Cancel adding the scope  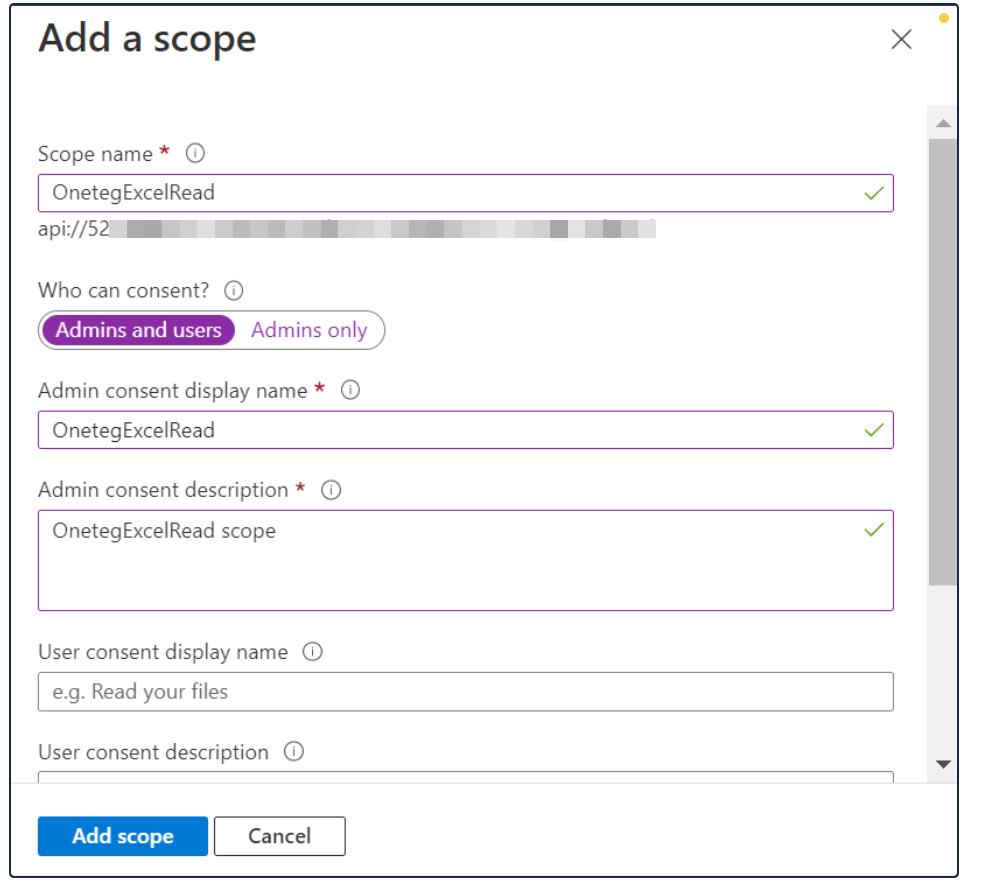279,836
